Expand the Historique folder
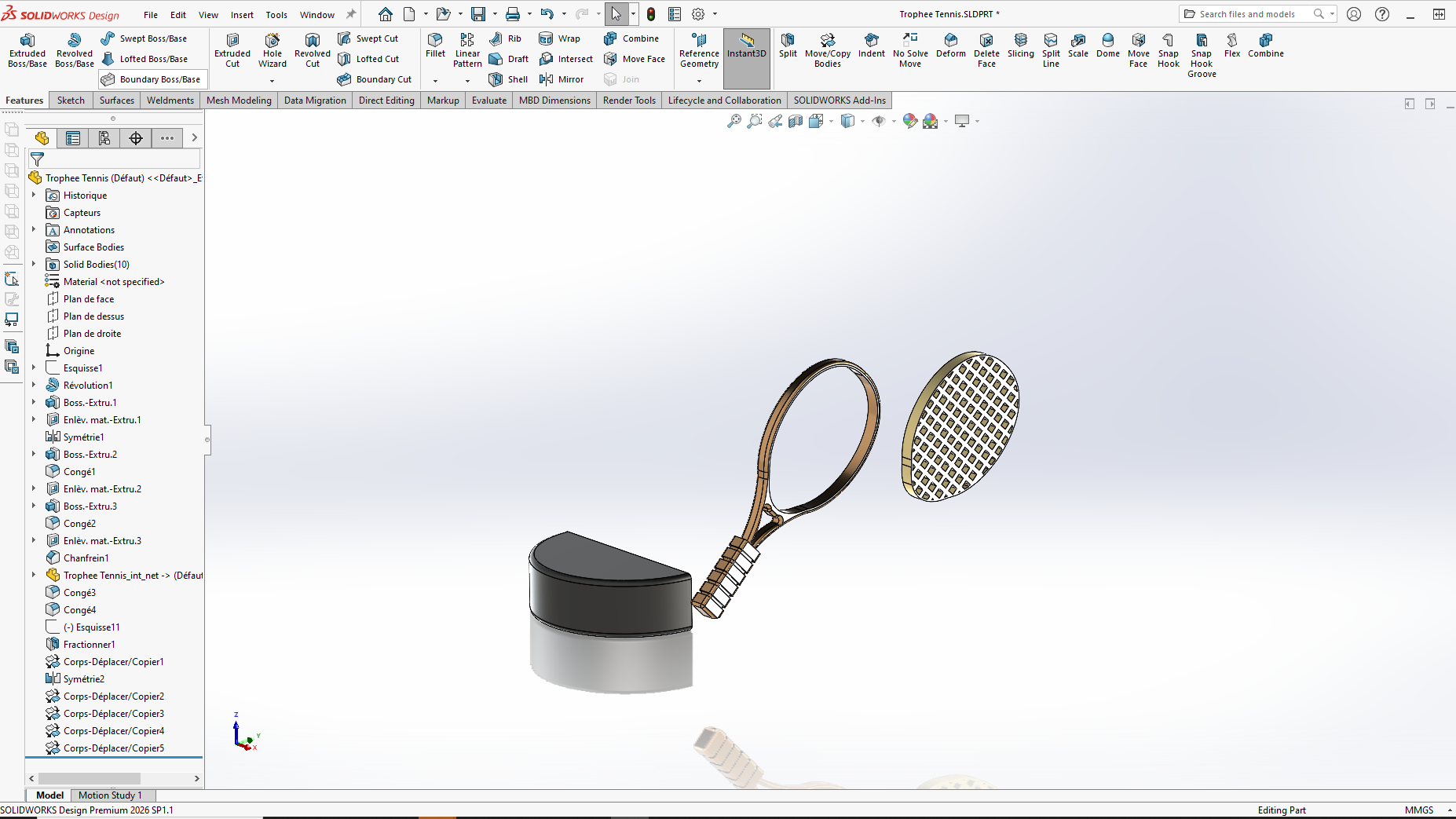Viewport: 1456px width, 819px height. click(x=34, y=195)
